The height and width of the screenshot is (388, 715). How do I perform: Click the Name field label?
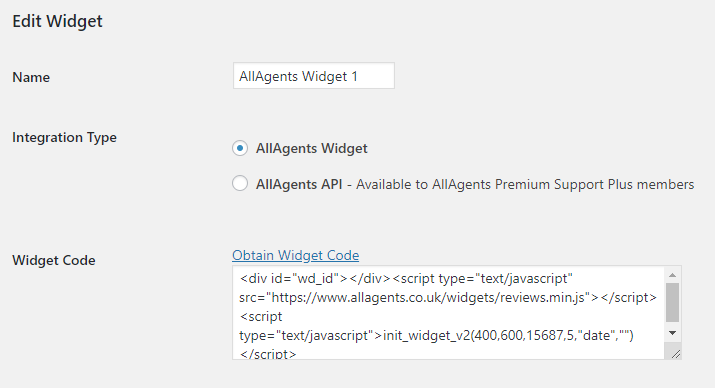(x=31, y=77)
